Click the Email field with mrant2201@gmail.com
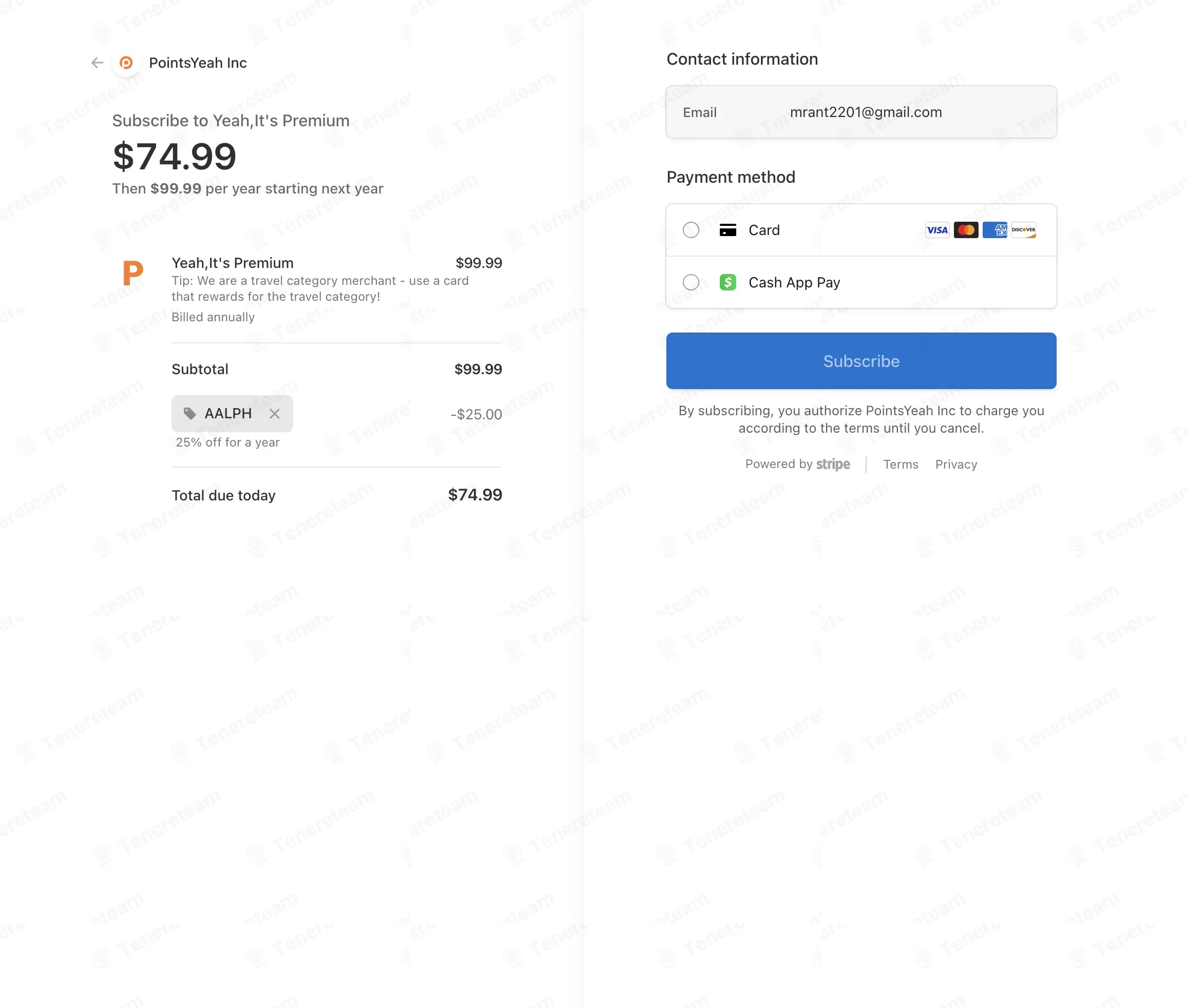 tap(861, 112)
